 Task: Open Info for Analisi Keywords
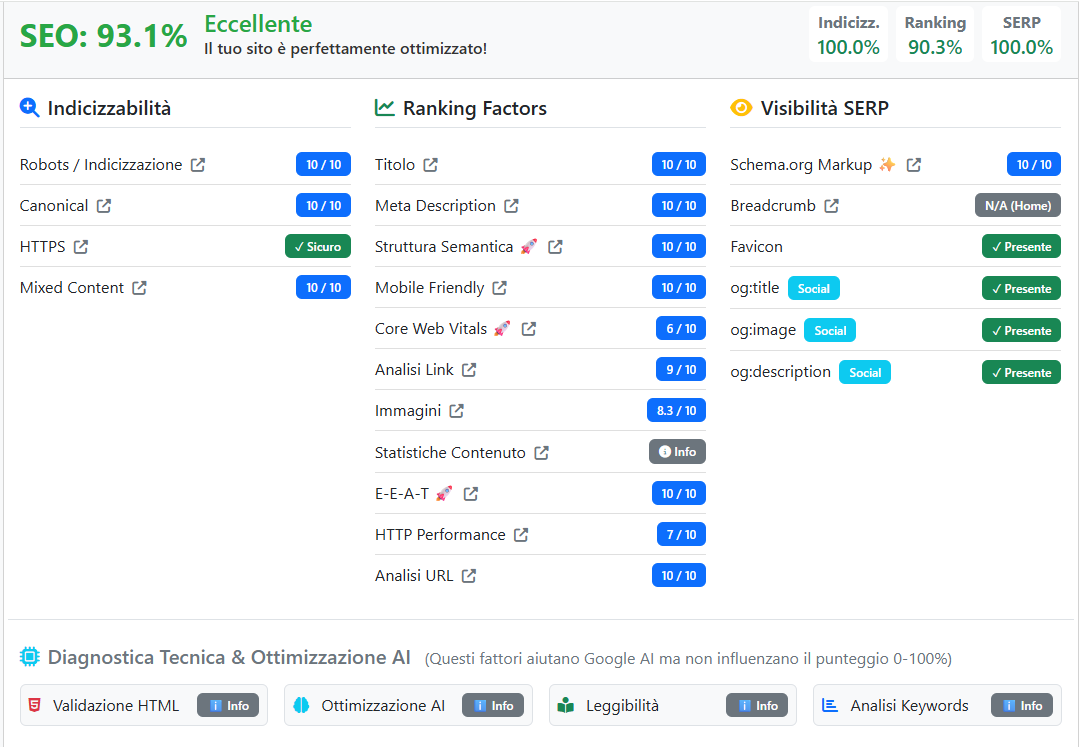click(1021, 705)
